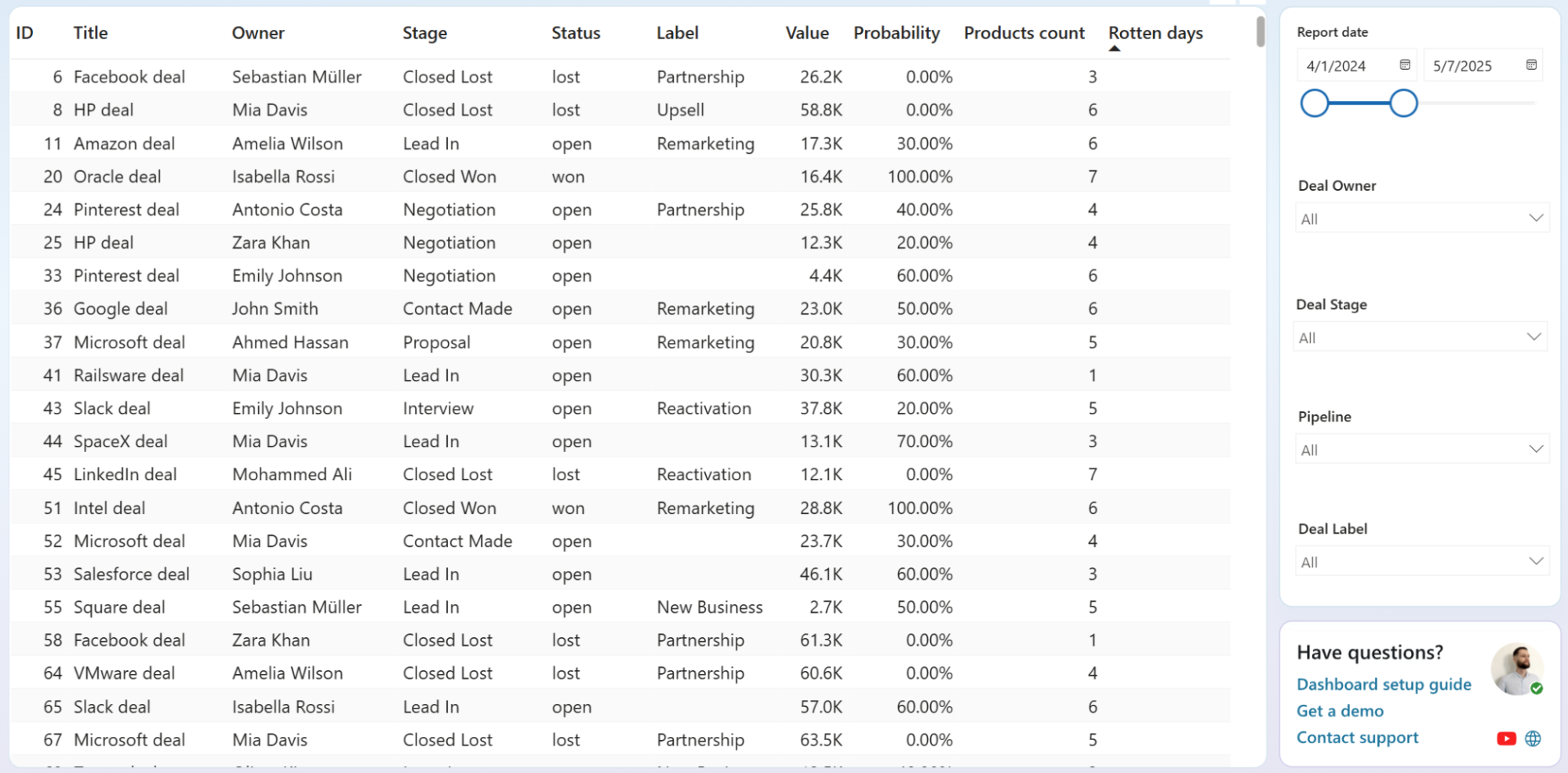Follow the Get a demo link
The image size is (1568, 773).
tap(1340, 711)
